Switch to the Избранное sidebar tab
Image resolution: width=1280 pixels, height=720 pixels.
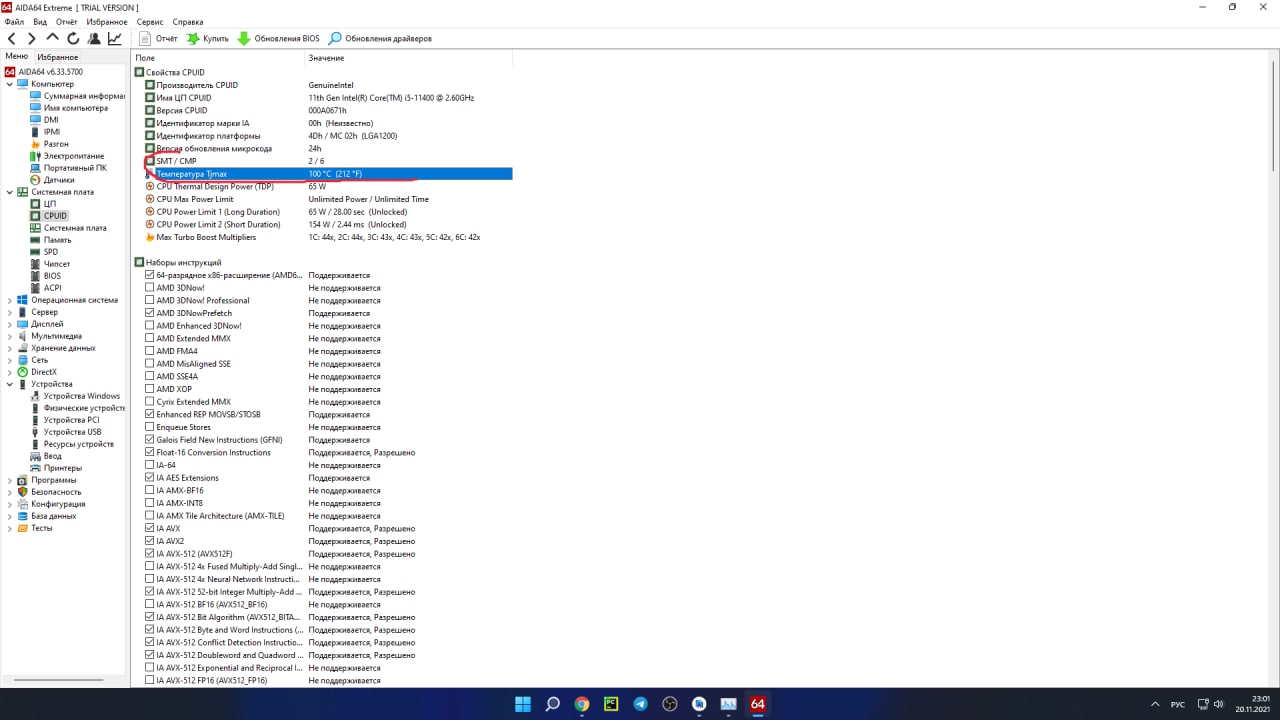[58, 57]
